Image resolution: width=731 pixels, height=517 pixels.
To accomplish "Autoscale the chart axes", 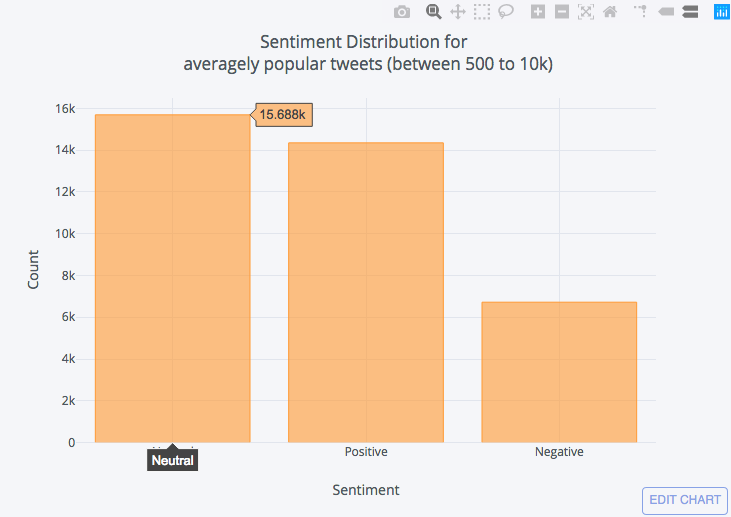I will pos(586,12).
